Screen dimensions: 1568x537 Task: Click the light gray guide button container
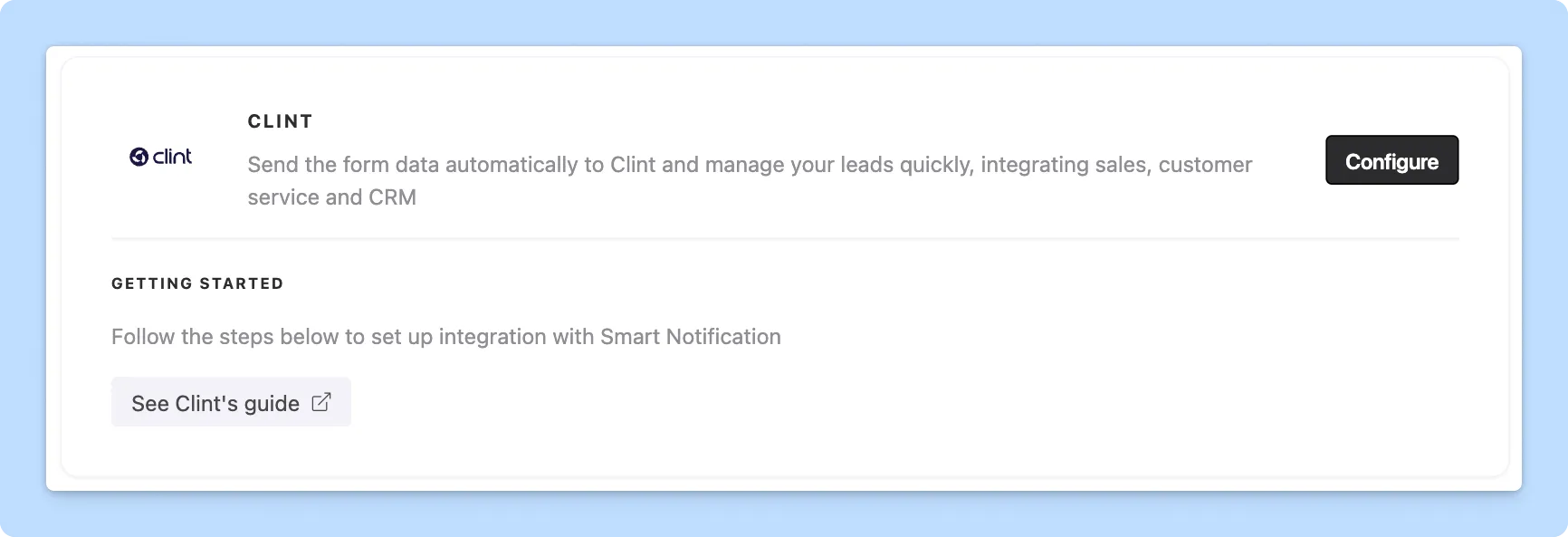click(x=231, y=401)
